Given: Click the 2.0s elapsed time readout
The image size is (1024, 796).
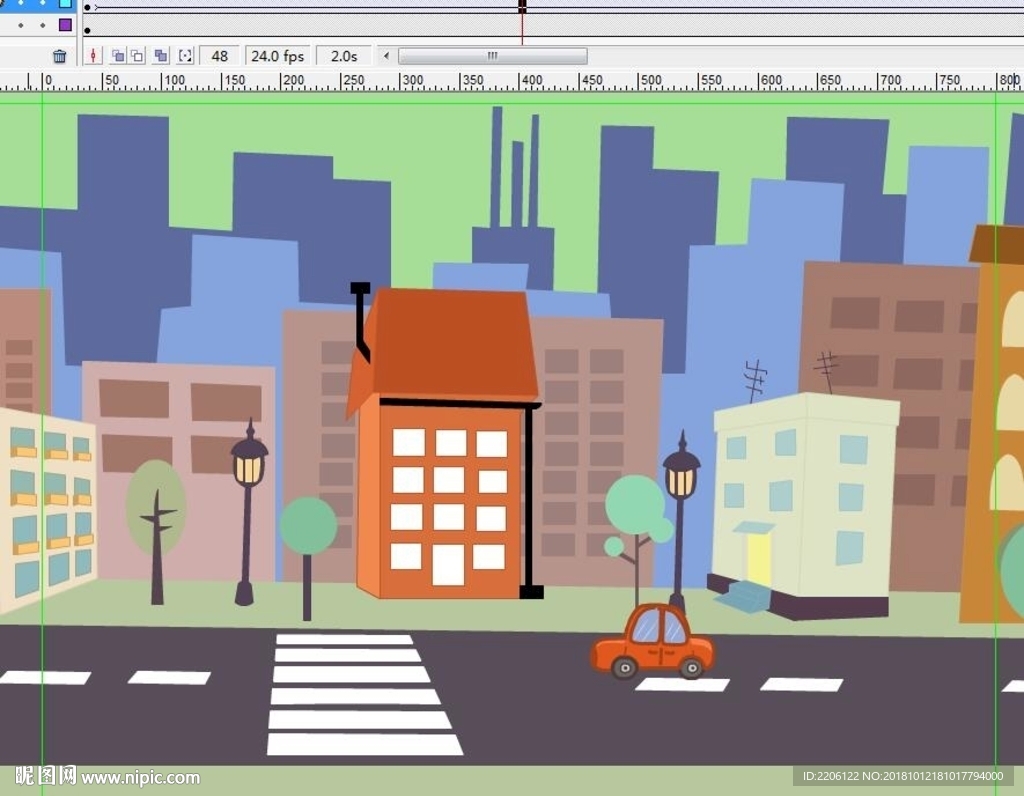Looking at the screenshot, I should point(344,56).
